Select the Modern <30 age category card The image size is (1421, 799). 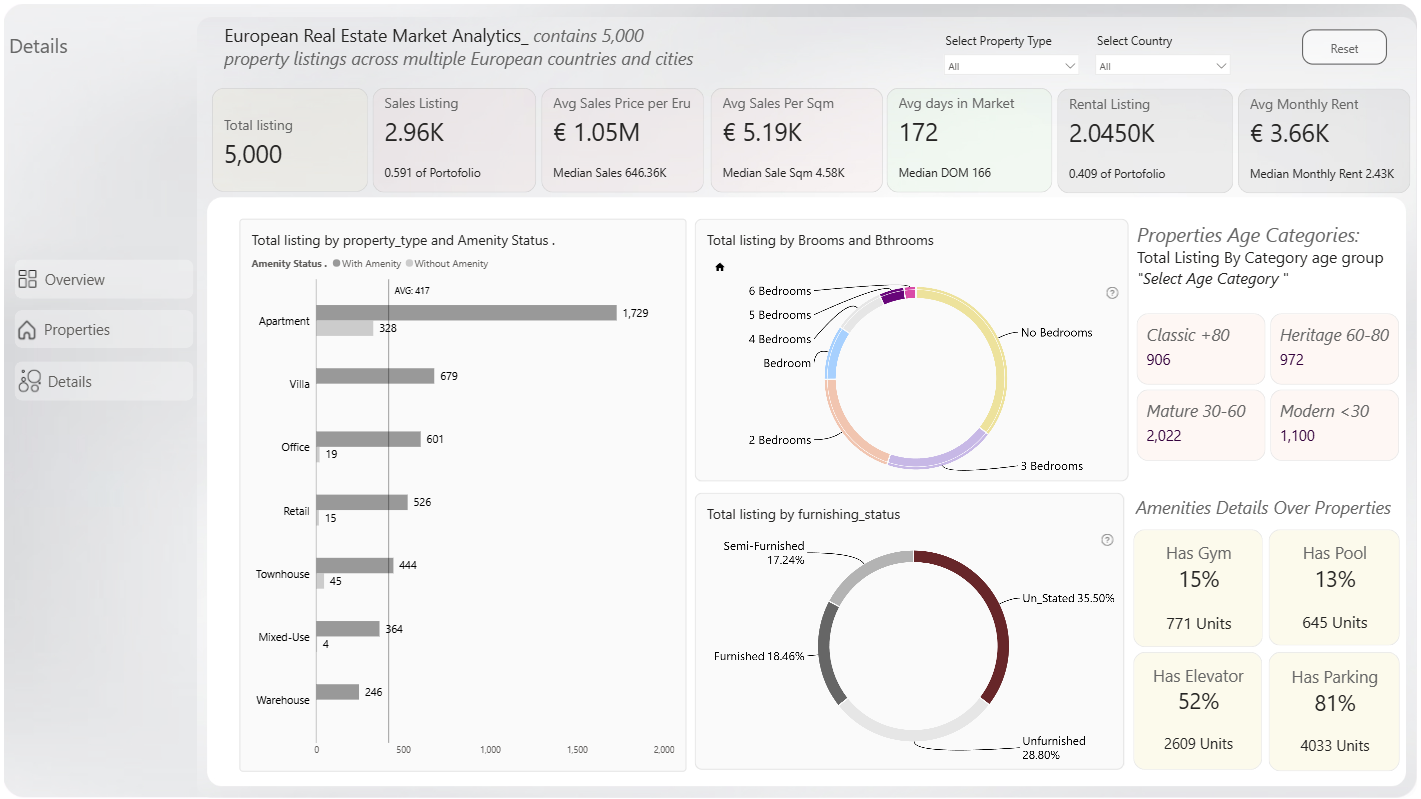(1334, 425)
